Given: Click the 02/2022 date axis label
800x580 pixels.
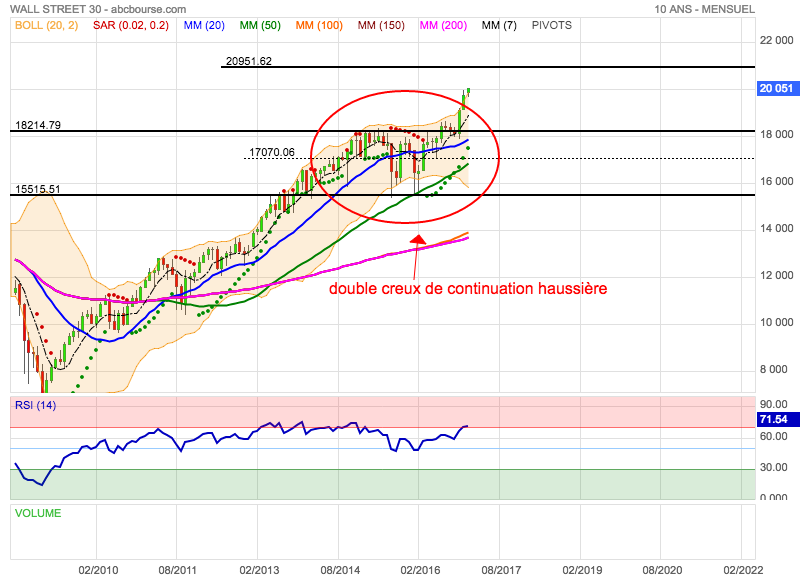Looking at the screenshot, I should pyautogui.click(x=743, y=570).
